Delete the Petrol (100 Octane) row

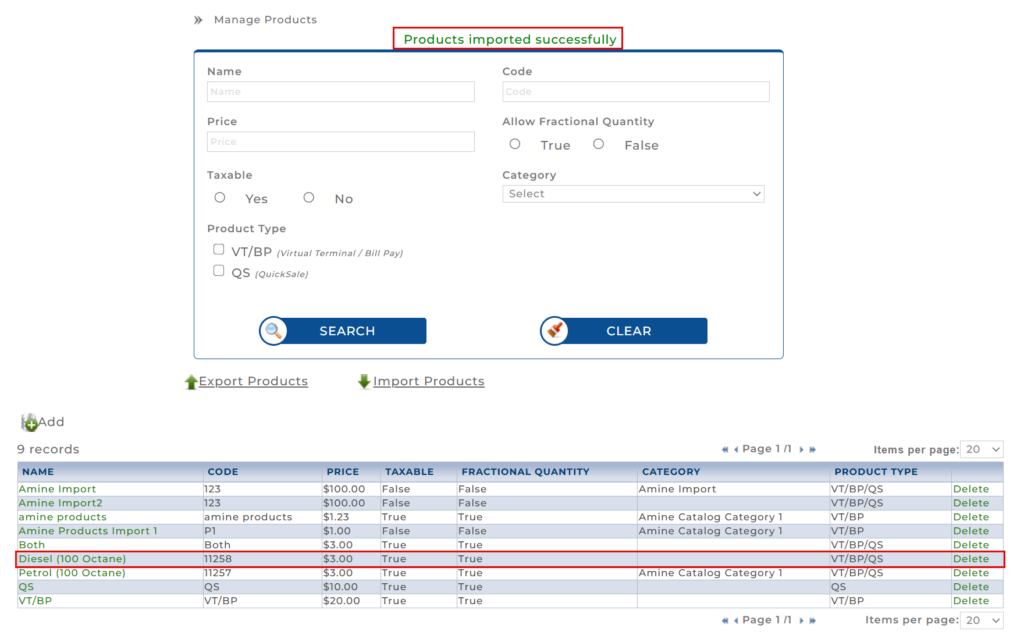pos(970,573)
